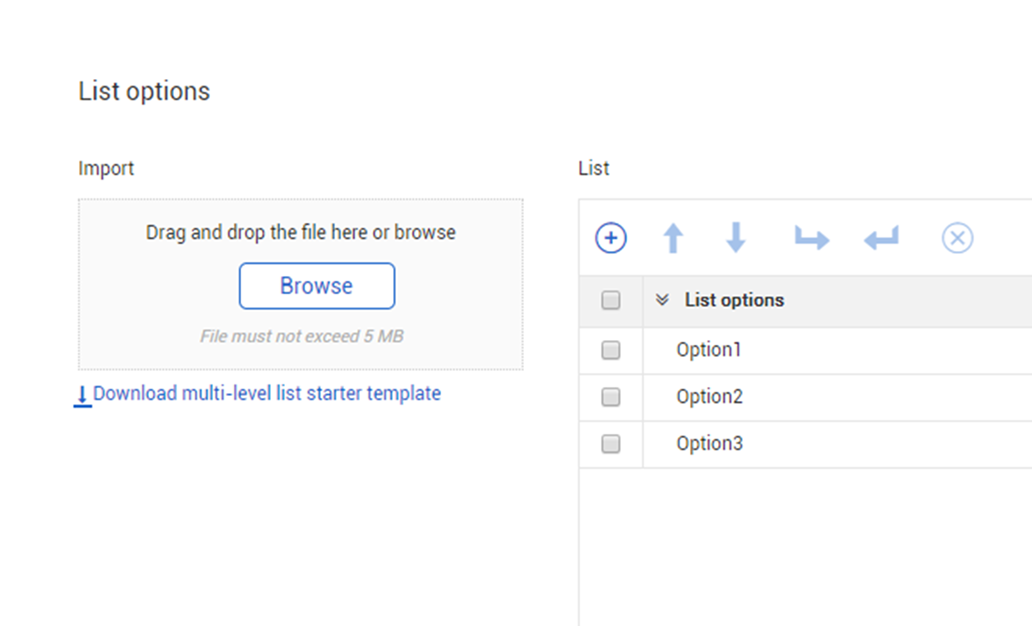Image resolution: width=1032 pixels, height=626 pixels.
Task: Click the delete circled X icon
Action: [x=957, y=238]
